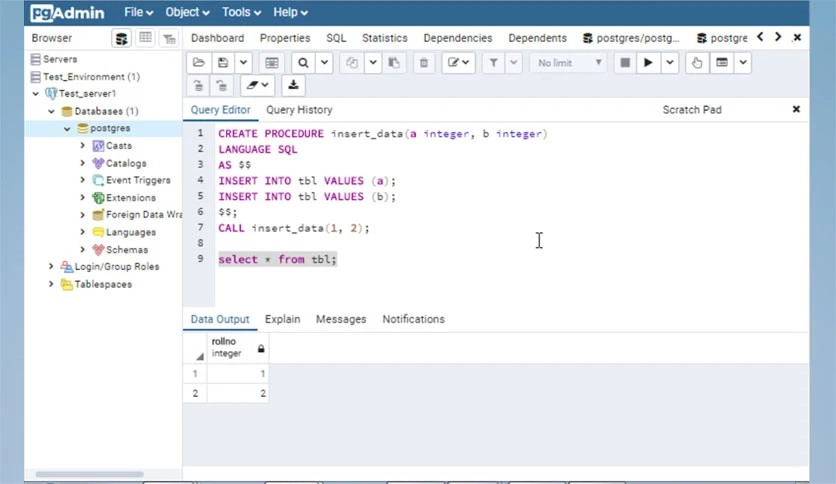Collapse the Test_server1 tree node
Image resolution: width=836 pixels, height=484 pixels.
[x=35, y=94]
